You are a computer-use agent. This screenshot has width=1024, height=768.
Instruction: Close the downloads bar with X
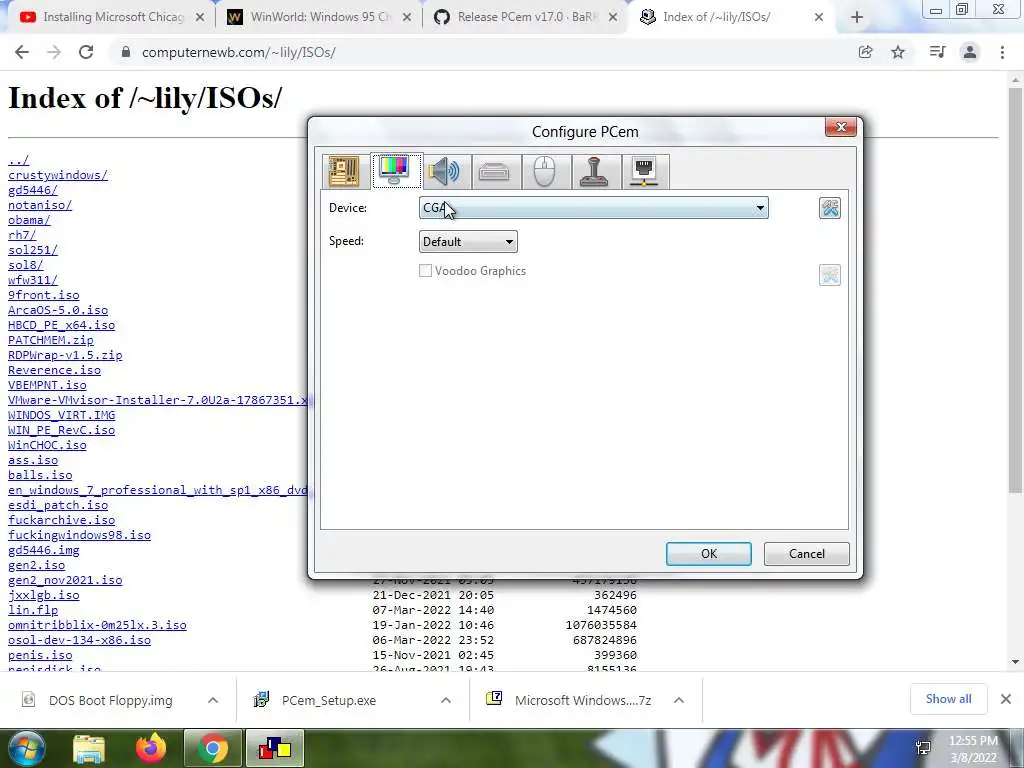click(1006, 699)
